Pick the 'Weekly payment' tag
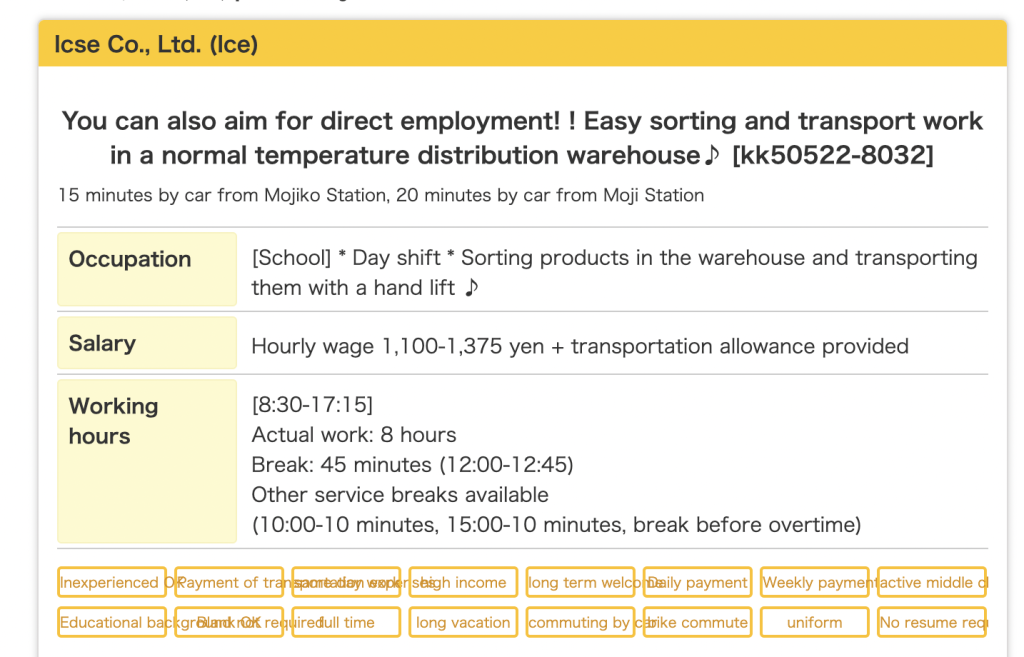This screenshot has width=1024, height=657. pyautogui.click(x=814, y=582)
